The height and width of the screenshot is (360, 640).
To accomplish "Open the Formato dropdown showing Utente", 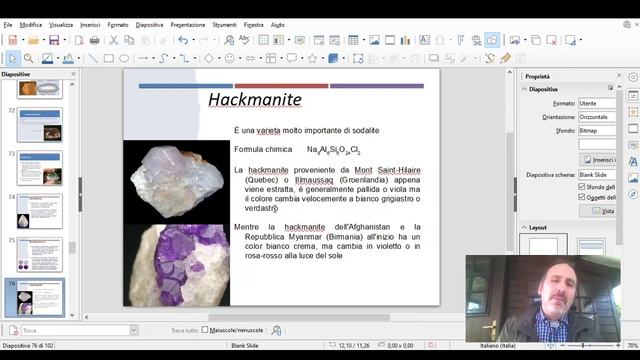I will coord(597,103).
